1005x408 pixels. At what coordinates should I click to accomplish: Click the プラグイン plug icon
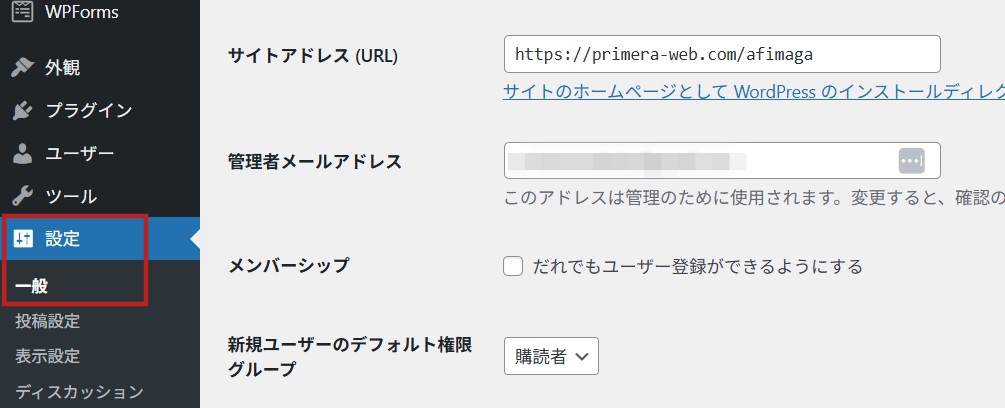tap(22, 111)
